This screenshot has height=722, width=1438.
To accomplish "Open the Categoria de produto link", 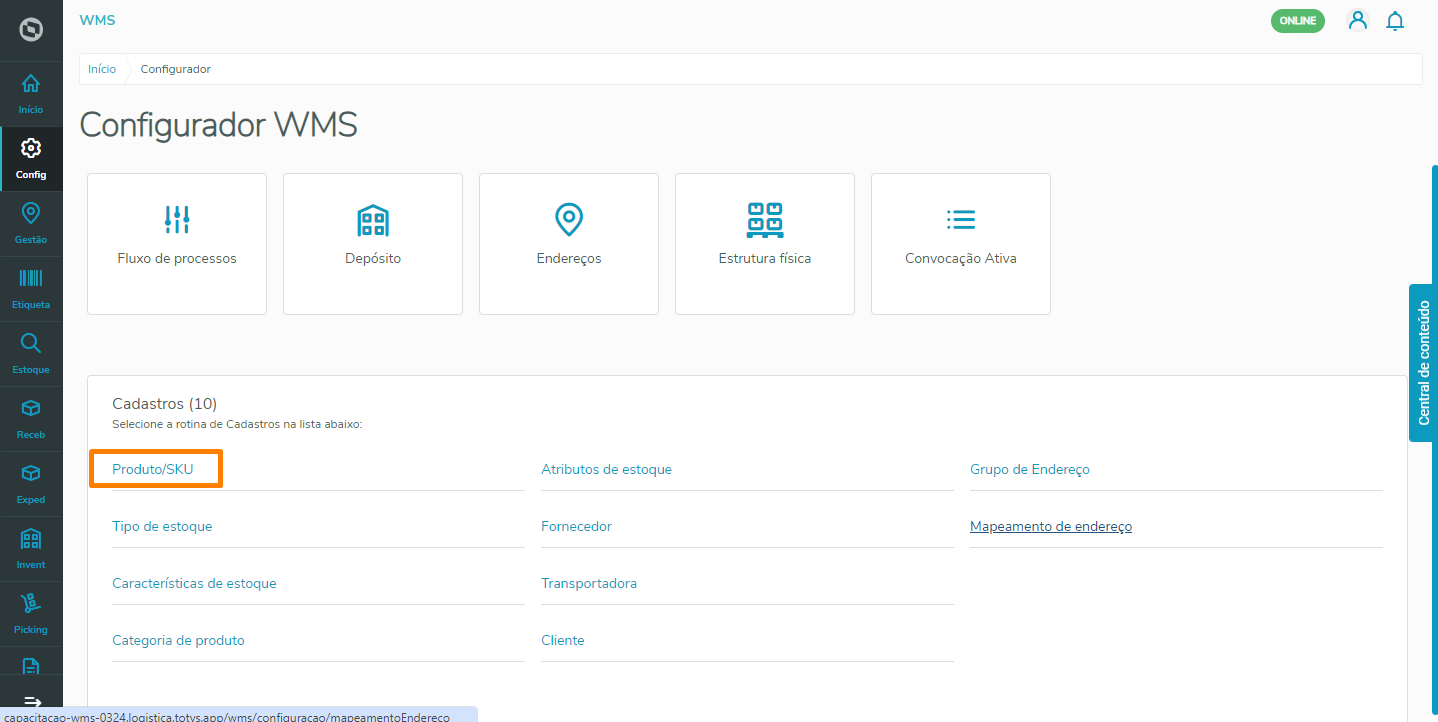I will [178, 640].
